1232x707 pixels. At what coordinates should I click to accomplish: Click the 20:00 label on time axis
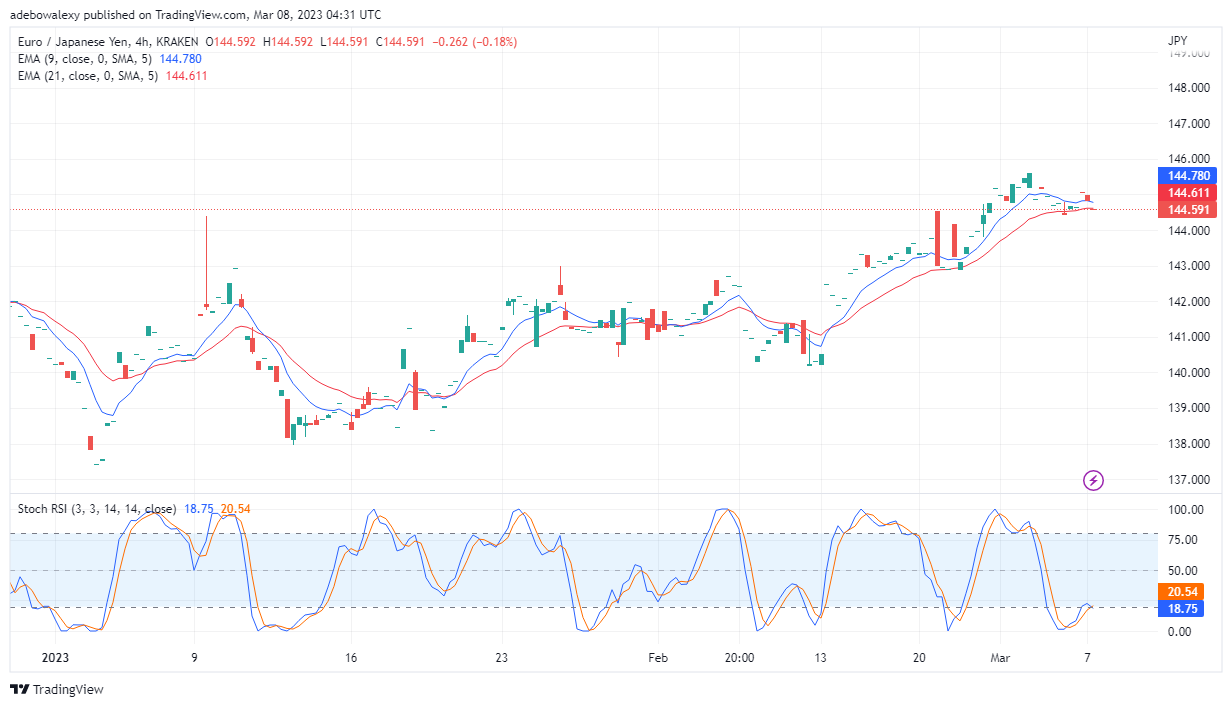(739, 657)
